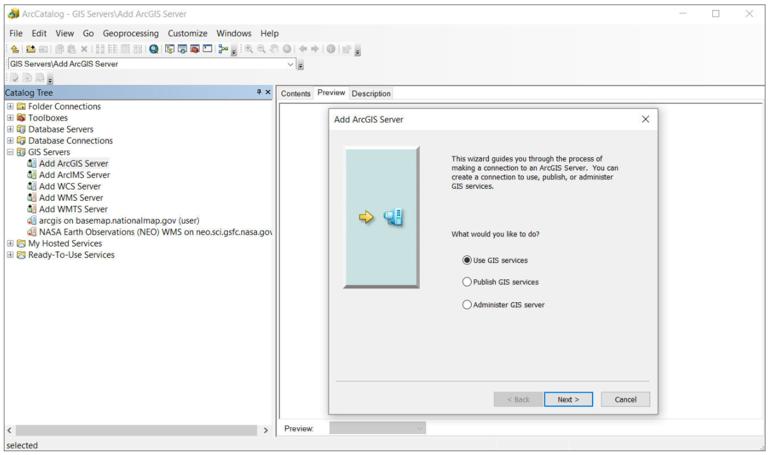The width and height of the screenshot is (768, 455).
Task: Open the Catalog Tree window icon
Action: [169, 49]
